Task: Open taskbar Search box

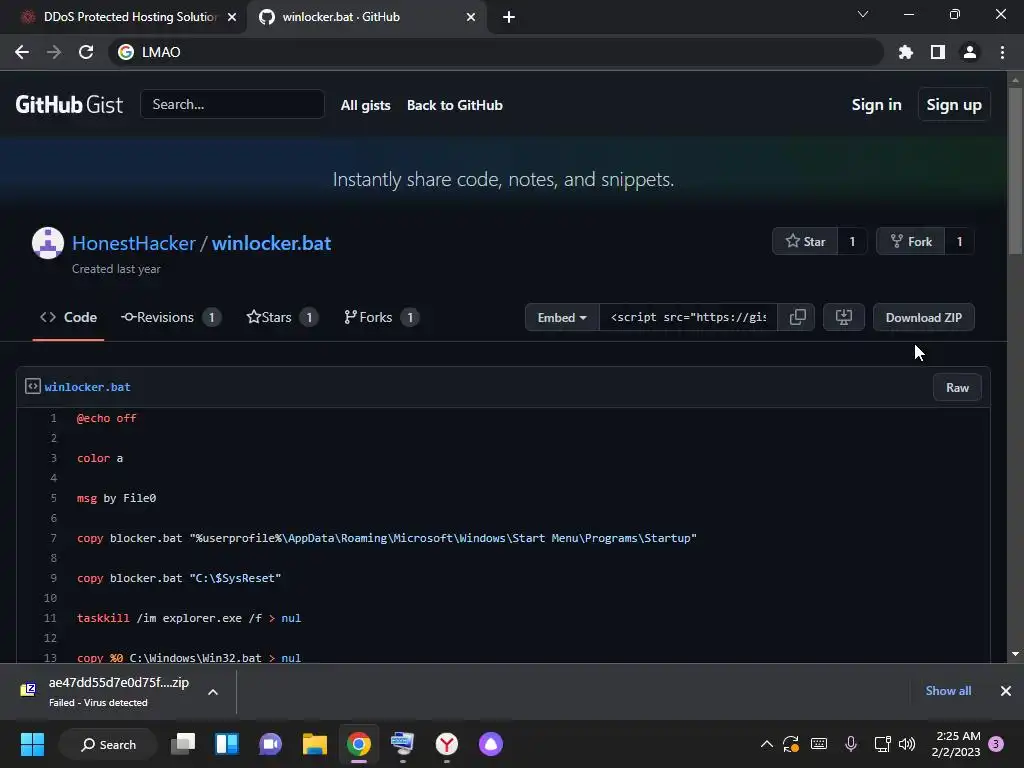Action: point(108,744)
